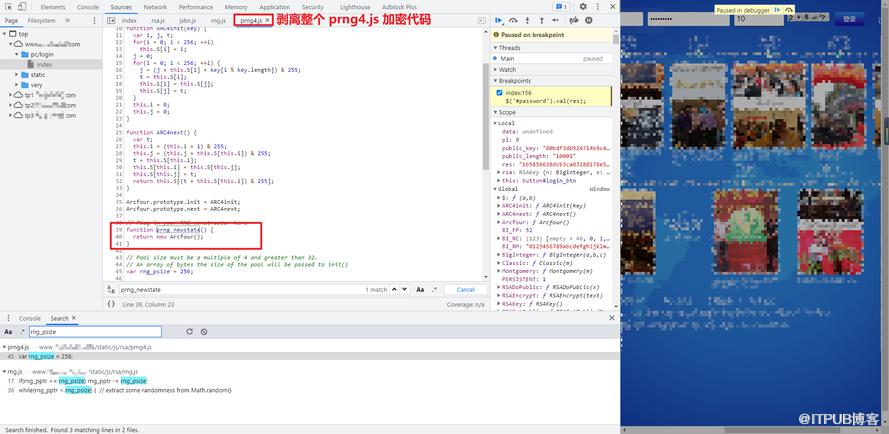Toggle pause on exceptions icon
This screenshot has height=434, width=889.
click(589, 20)
